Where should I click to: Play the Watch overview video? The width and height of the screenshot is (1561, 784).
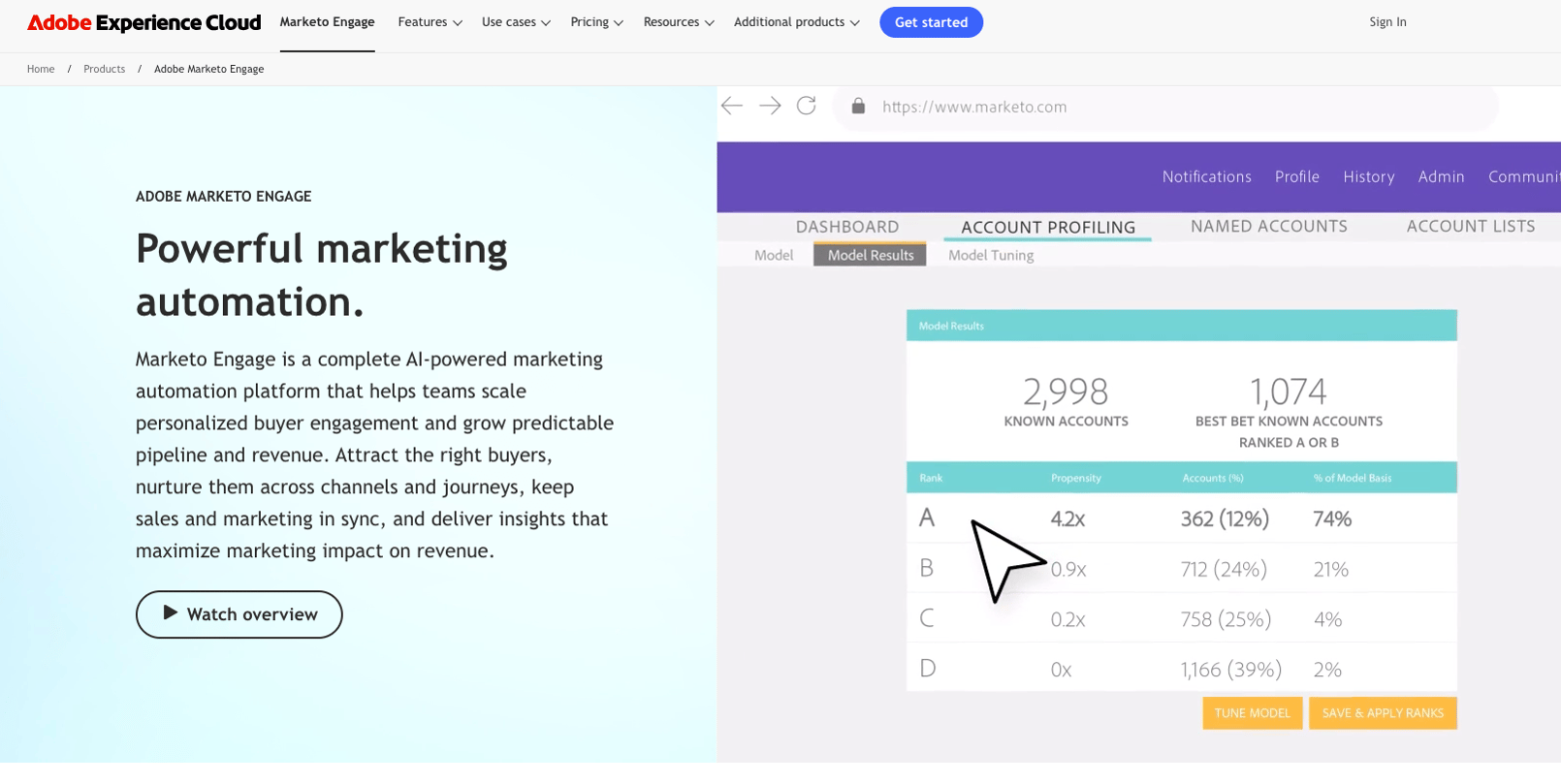[239, 614]
